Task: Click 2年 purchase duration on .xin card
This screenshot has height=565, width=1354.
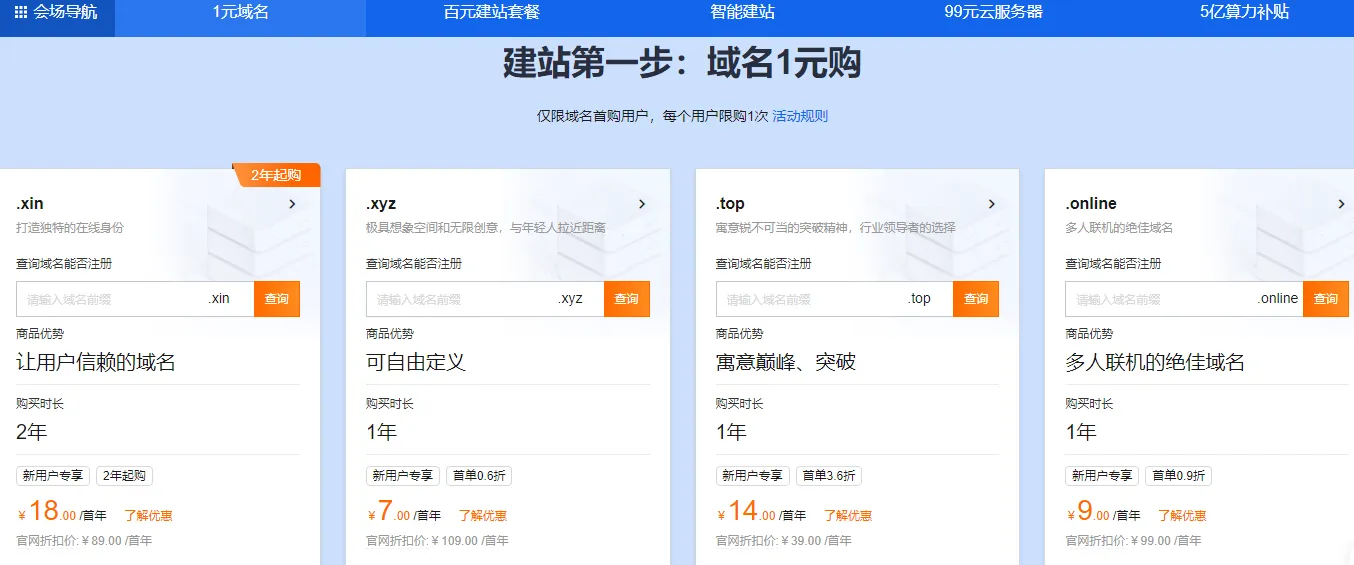Action: pos(32,432)
